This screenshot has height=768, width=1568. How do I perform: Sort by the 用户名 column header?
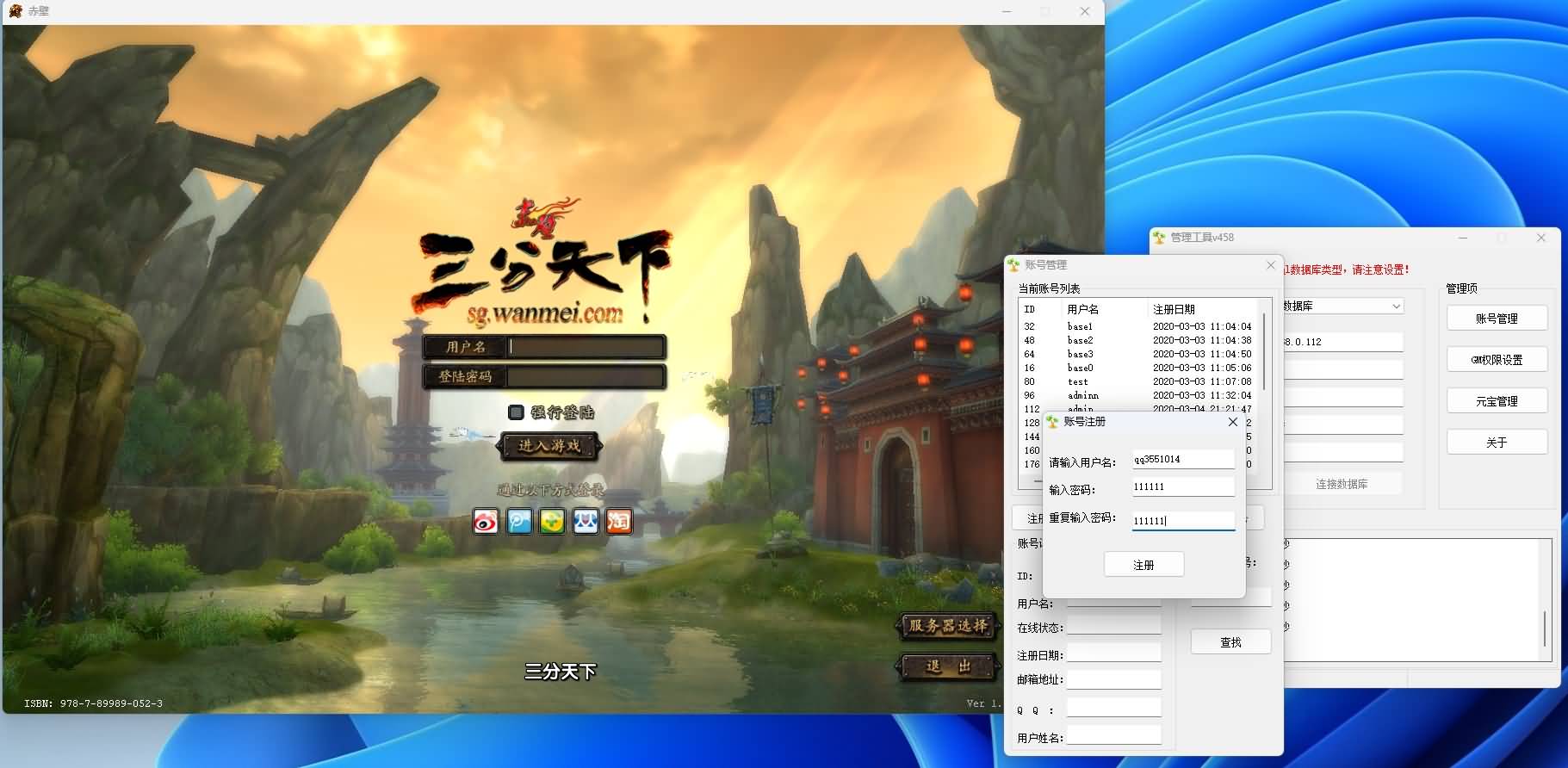pyautogui.click(x=1105, y=309)
